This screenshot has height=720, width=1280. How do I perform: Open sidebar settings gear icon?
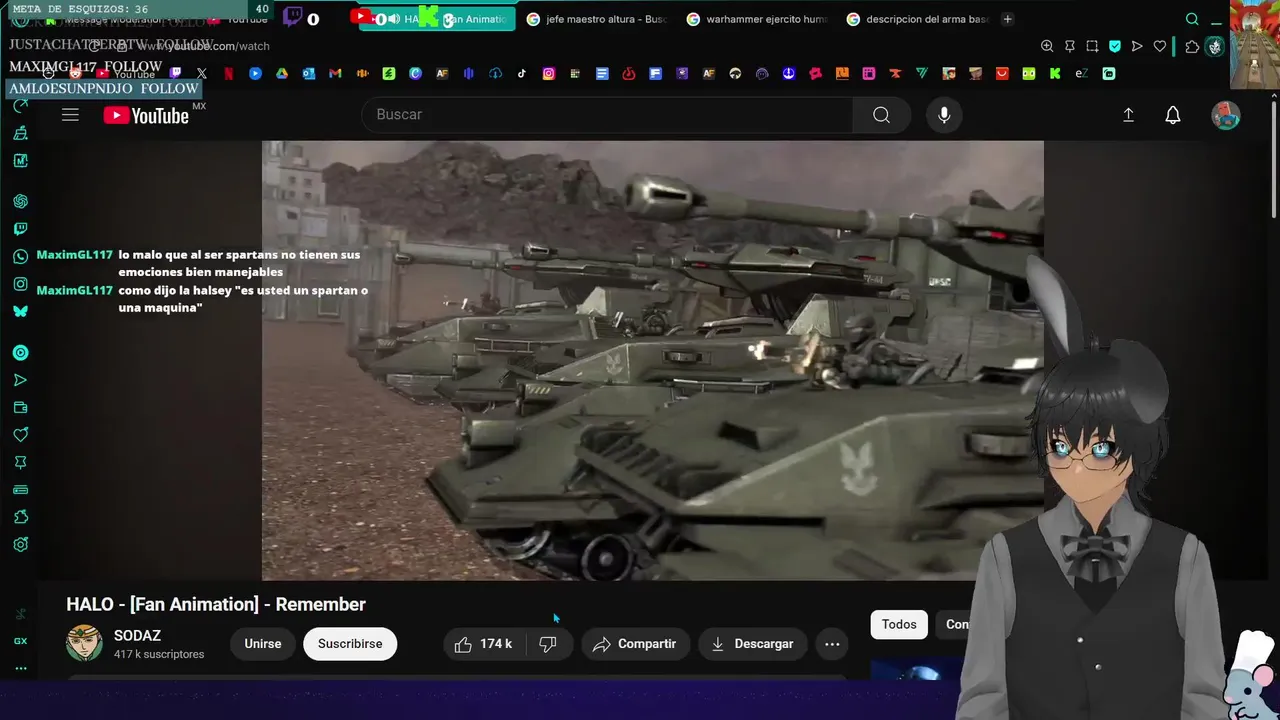(x=20, y=545)
